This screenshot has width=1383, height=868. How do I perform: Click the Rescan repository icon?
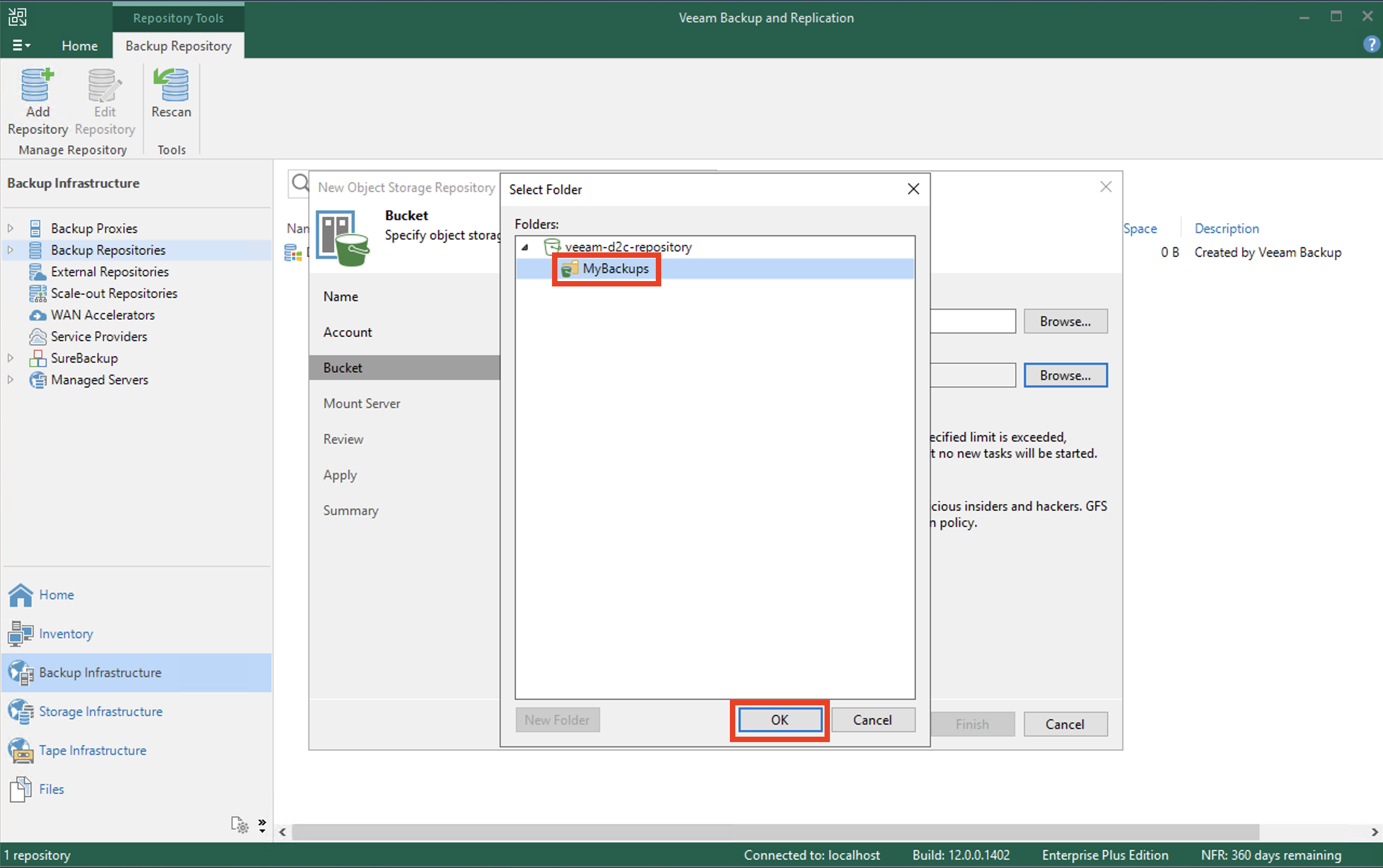pos(171,84)
